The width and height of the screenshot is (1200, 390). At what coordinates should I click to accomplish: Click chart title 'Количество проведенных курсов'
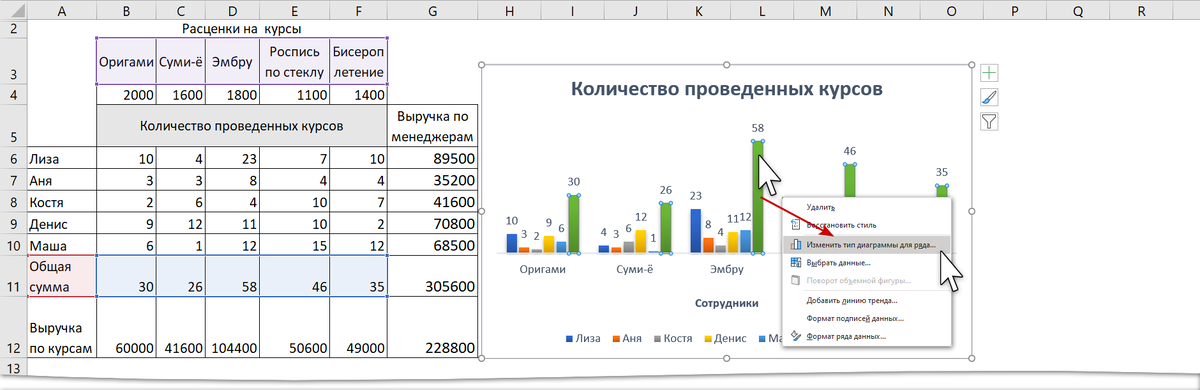click(x=727, y=88)
